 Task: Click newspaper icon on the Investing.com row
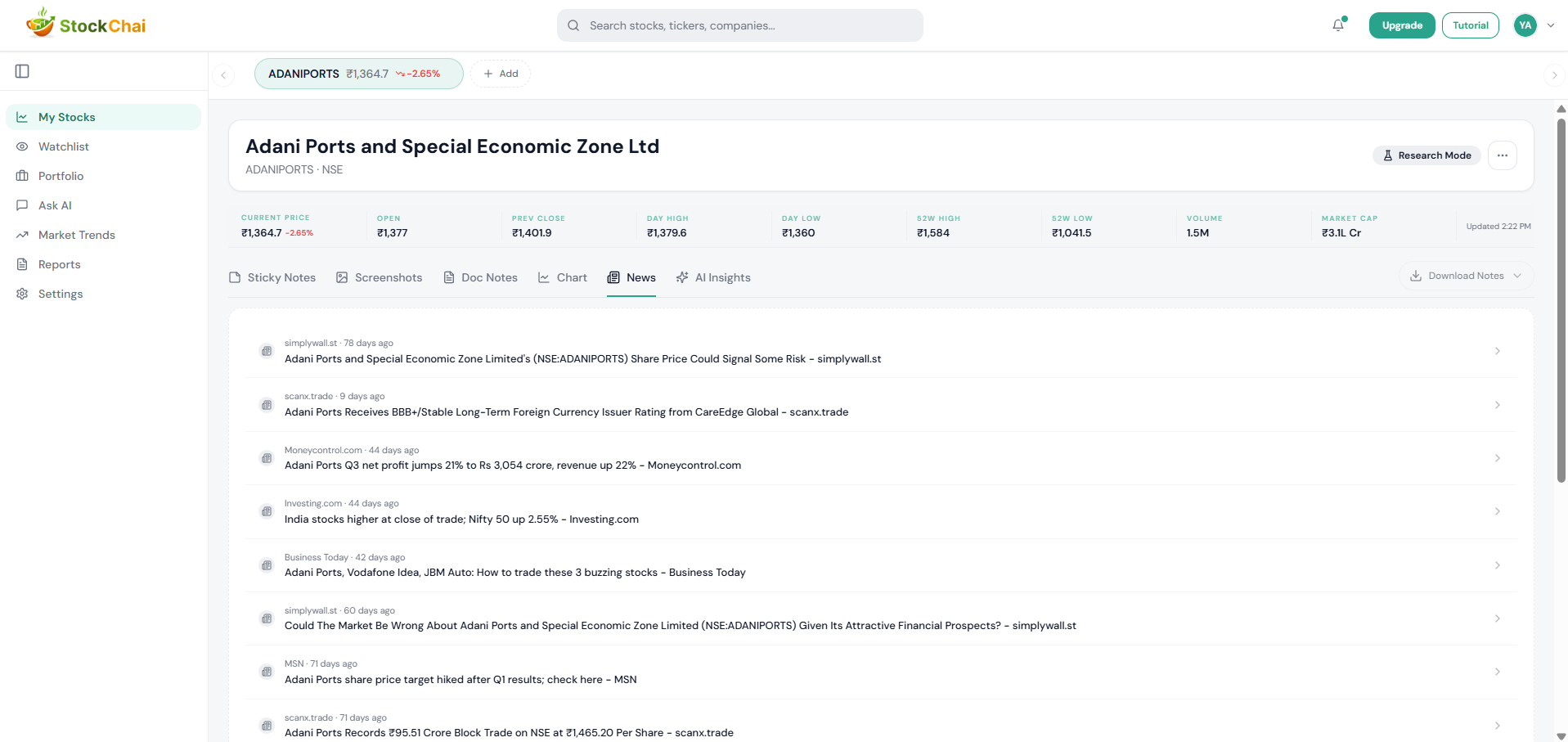point(267,511)
